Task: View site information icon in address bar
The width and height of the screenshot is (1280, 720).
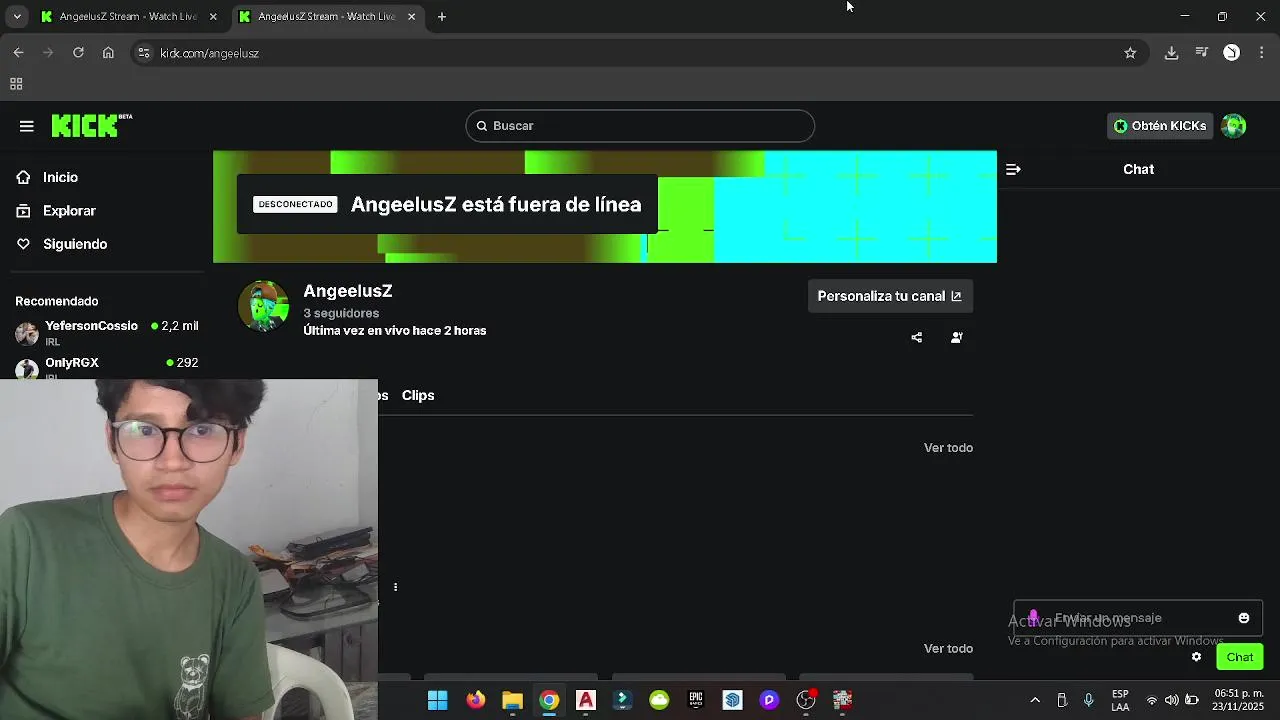Action: point(144,53)
